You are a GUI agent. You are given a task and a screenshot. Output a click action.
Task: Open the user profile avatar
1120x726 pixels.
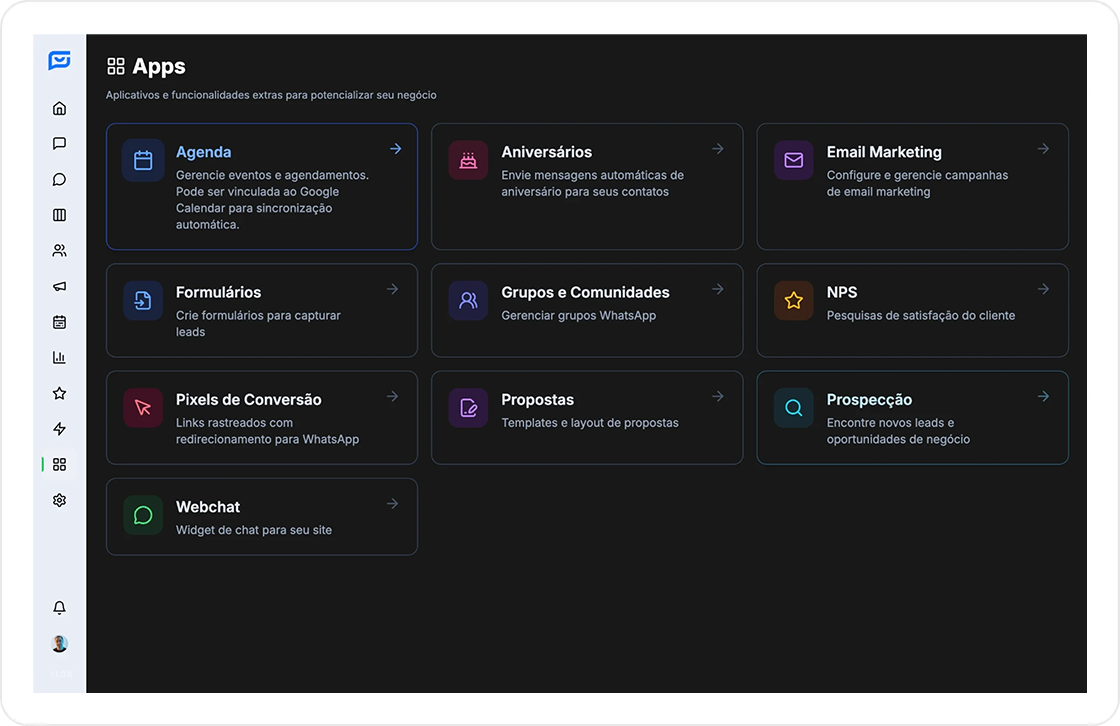tap(59, 644)
